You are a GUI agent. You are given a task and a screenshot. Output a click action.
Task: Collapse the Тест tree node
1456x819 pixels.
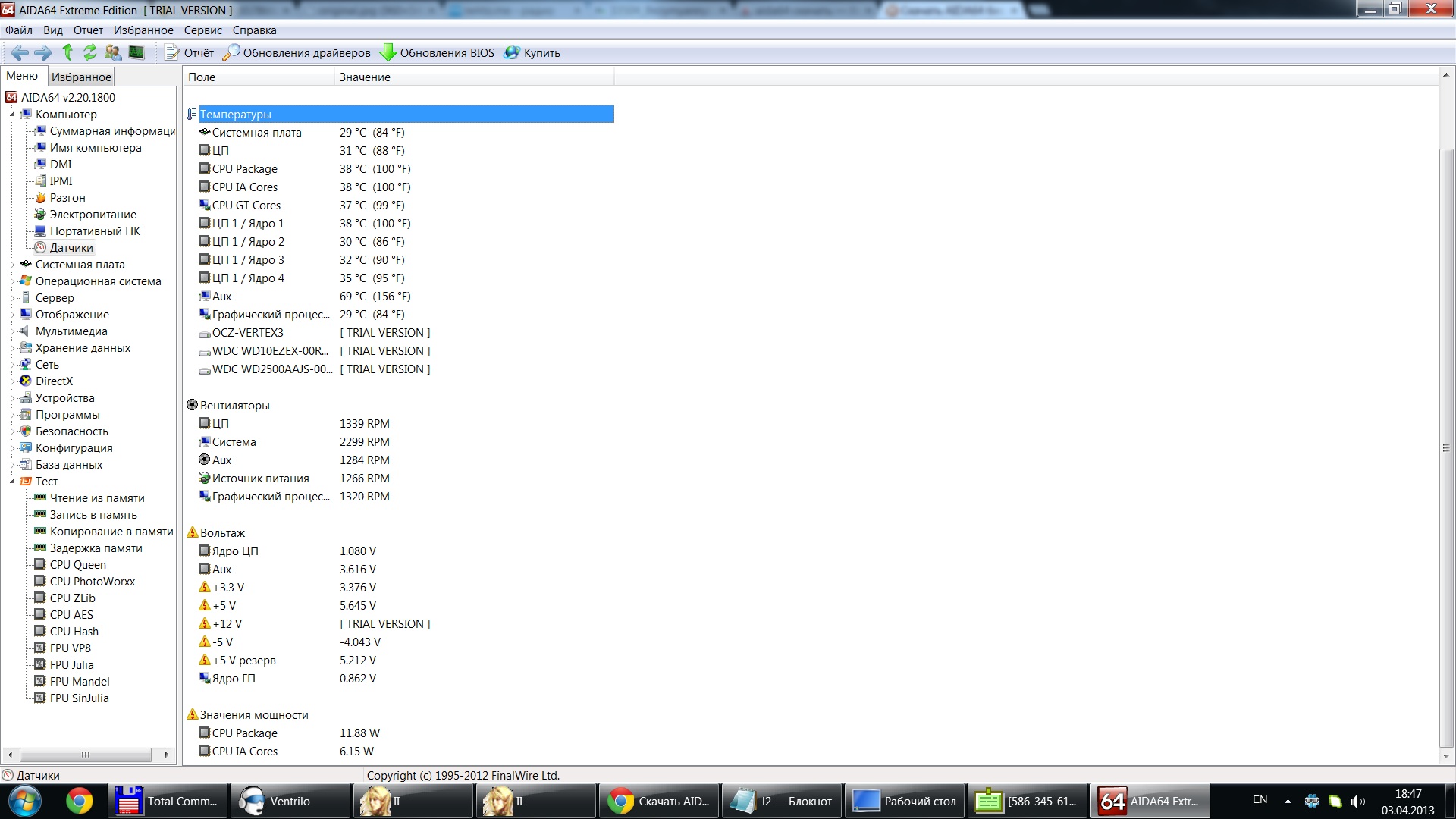pos(12,482)
